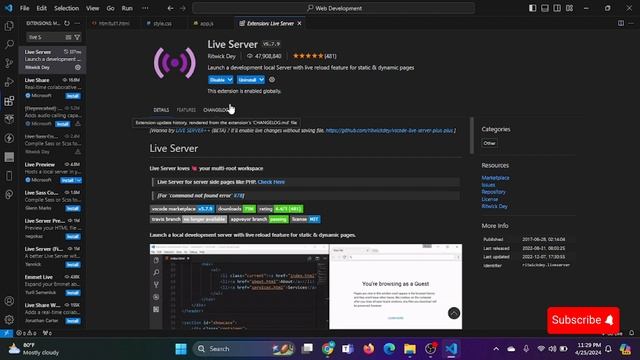Switch to the CHANGELOG tab
The image size is (640, 360).
click(216, 110)
